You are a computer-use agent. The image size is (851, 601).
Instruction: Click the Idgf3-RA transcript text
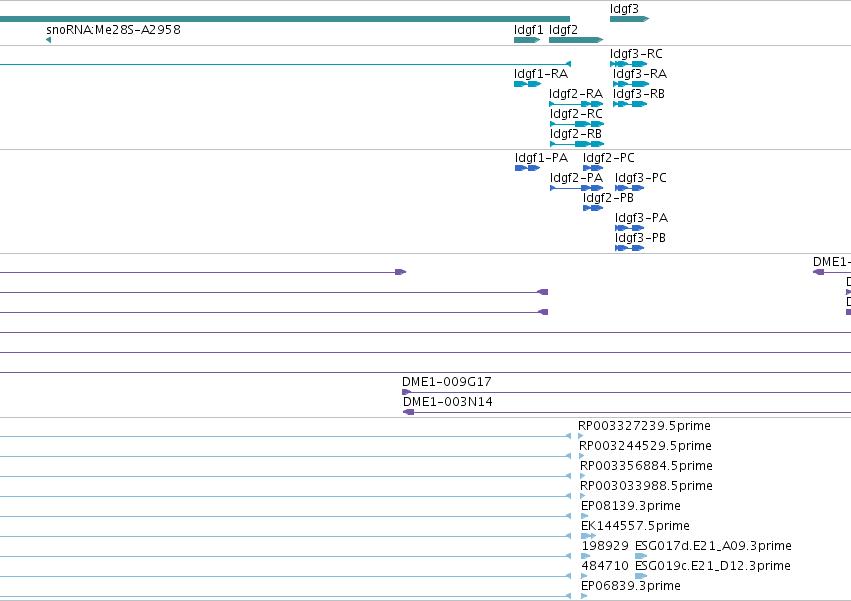tap(640, 74)
